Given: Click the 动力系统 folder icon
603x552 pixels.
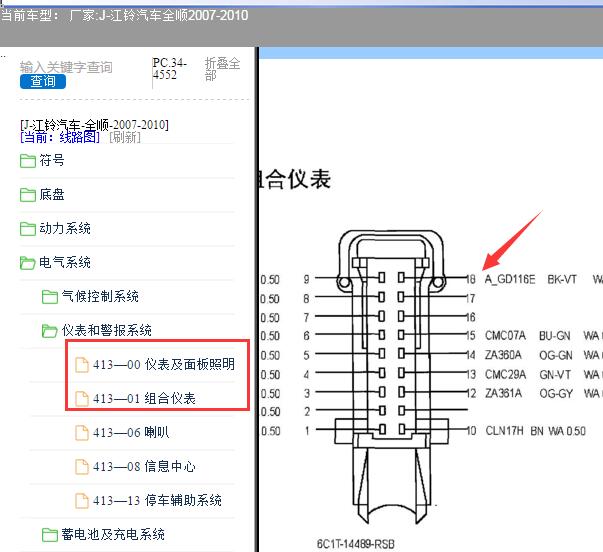Looking at the screenshot, I should coord(28,228).
